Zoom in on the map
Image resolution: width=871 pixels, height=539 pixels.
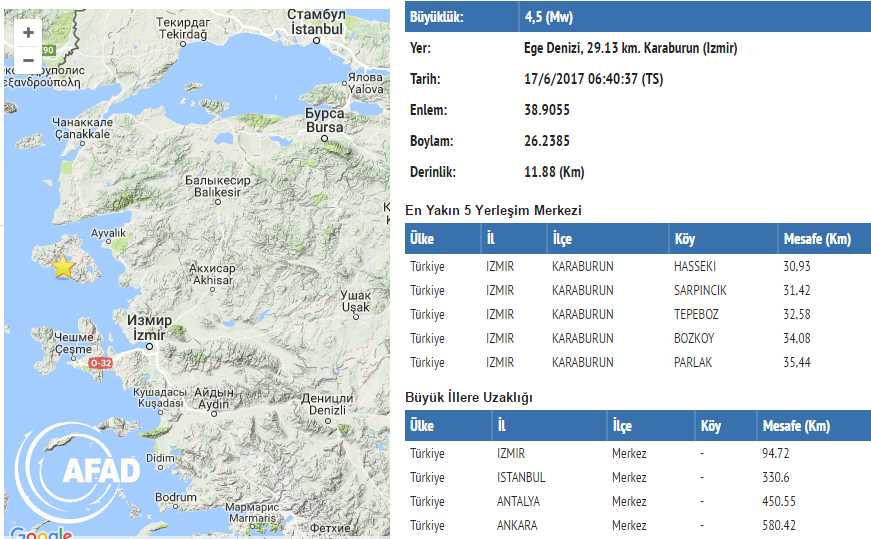point(28,32)
